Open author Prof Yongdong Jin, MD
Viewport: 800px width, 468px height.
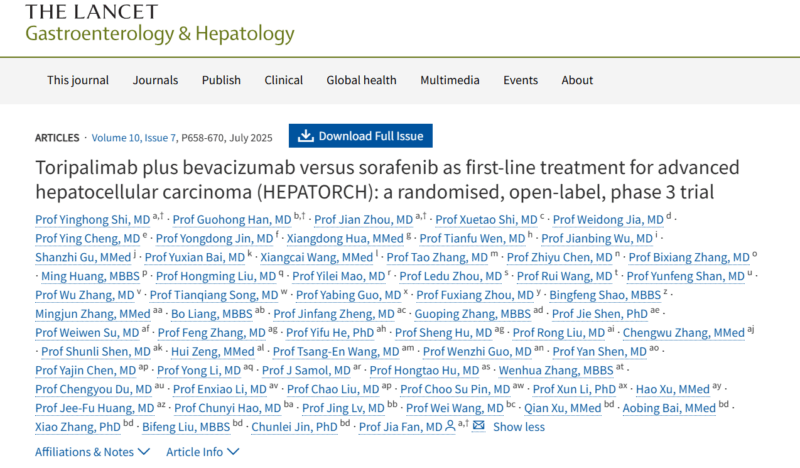[214, 239]
